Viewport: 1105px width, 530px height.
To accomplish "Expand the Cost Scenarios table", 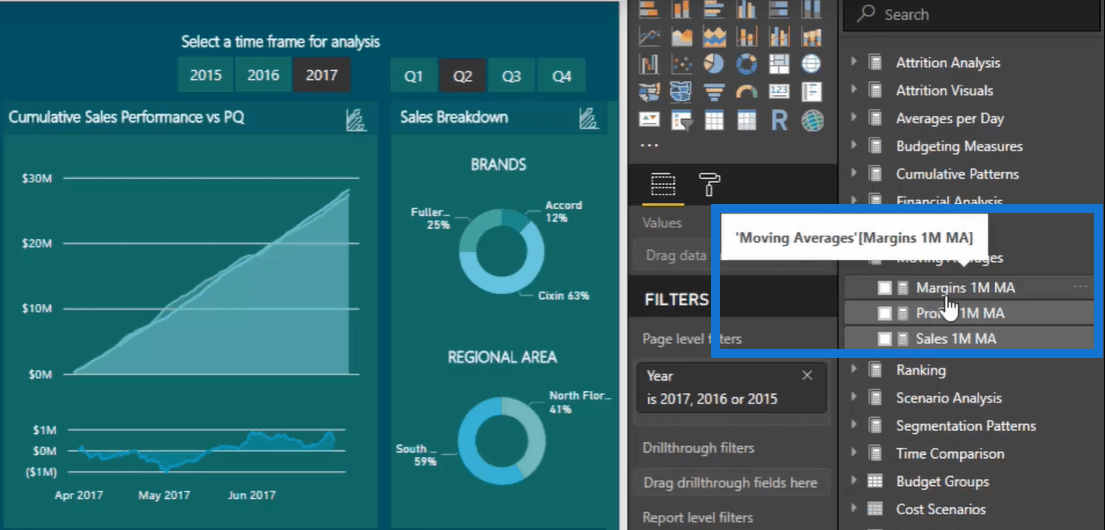I will (853, 509).
